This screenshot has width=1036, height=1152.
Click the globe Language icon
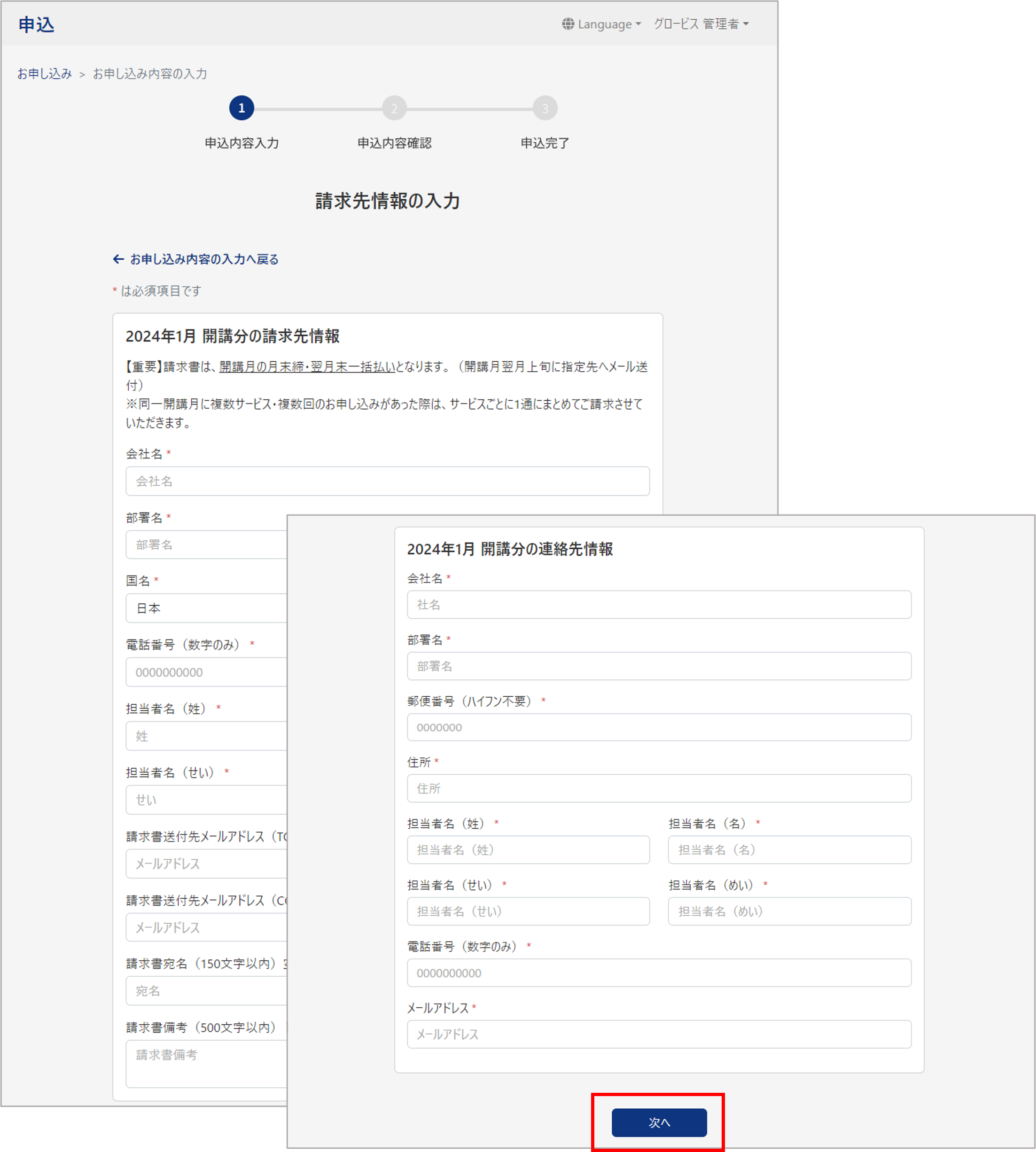tap(568, 24)
